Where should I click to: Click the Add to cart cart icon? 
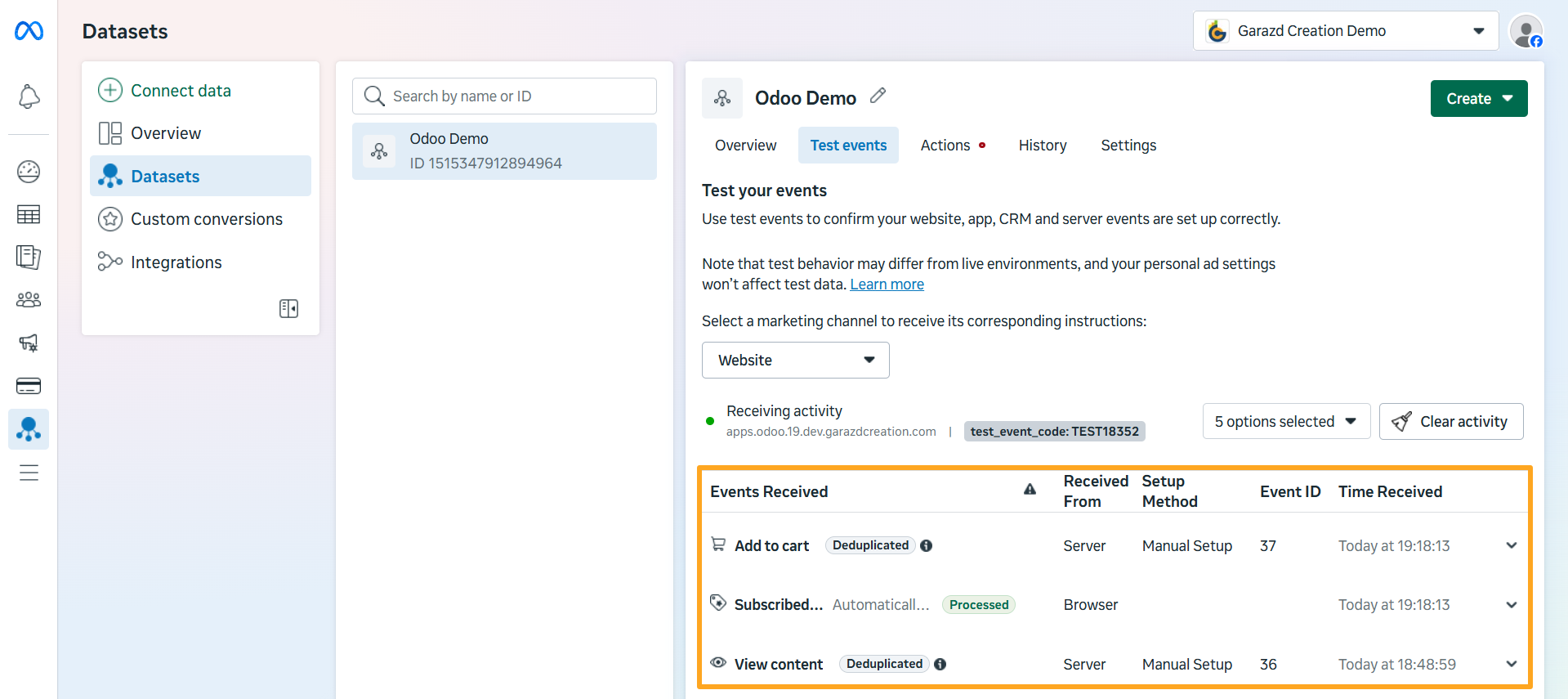click(x=718, y=544)
